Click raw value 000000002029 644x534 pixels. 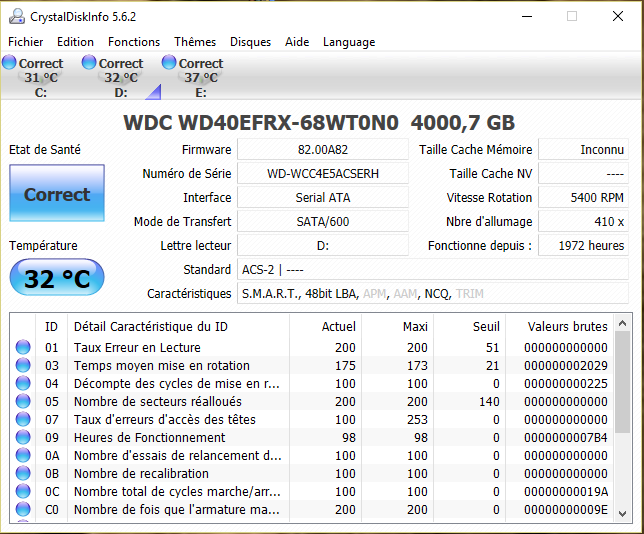(566, 366)
